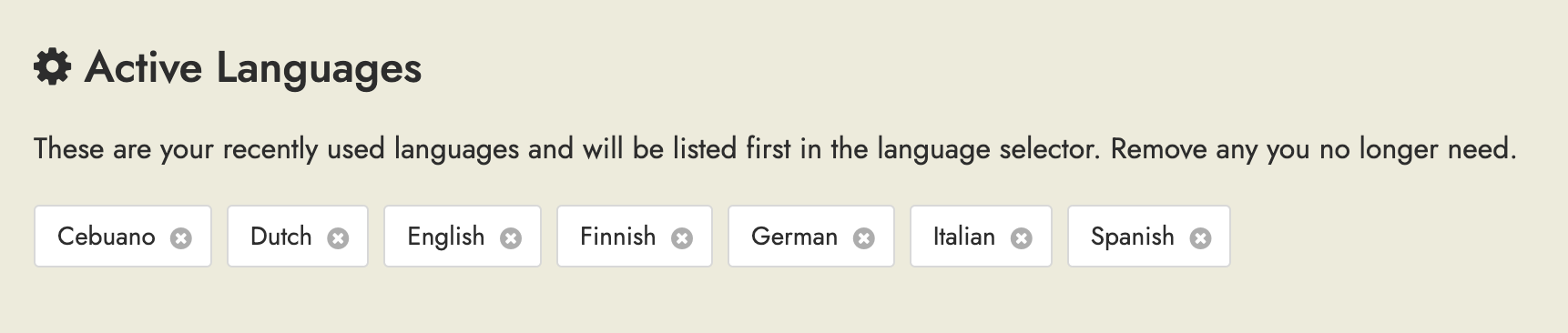
Task: Remove Dutch from active languages
Action: [x=338, y=237]
